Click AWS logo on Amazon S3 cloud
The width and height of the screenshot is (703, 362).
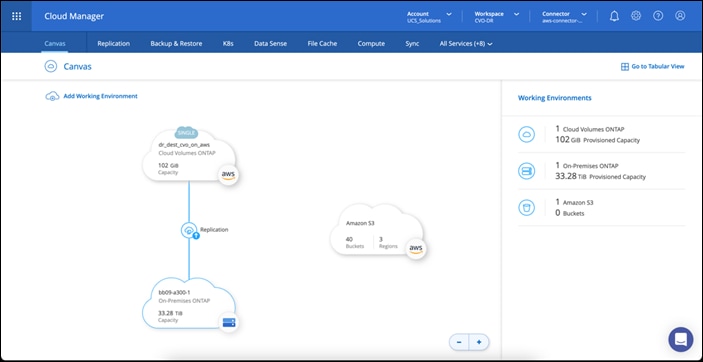point(416,249)
